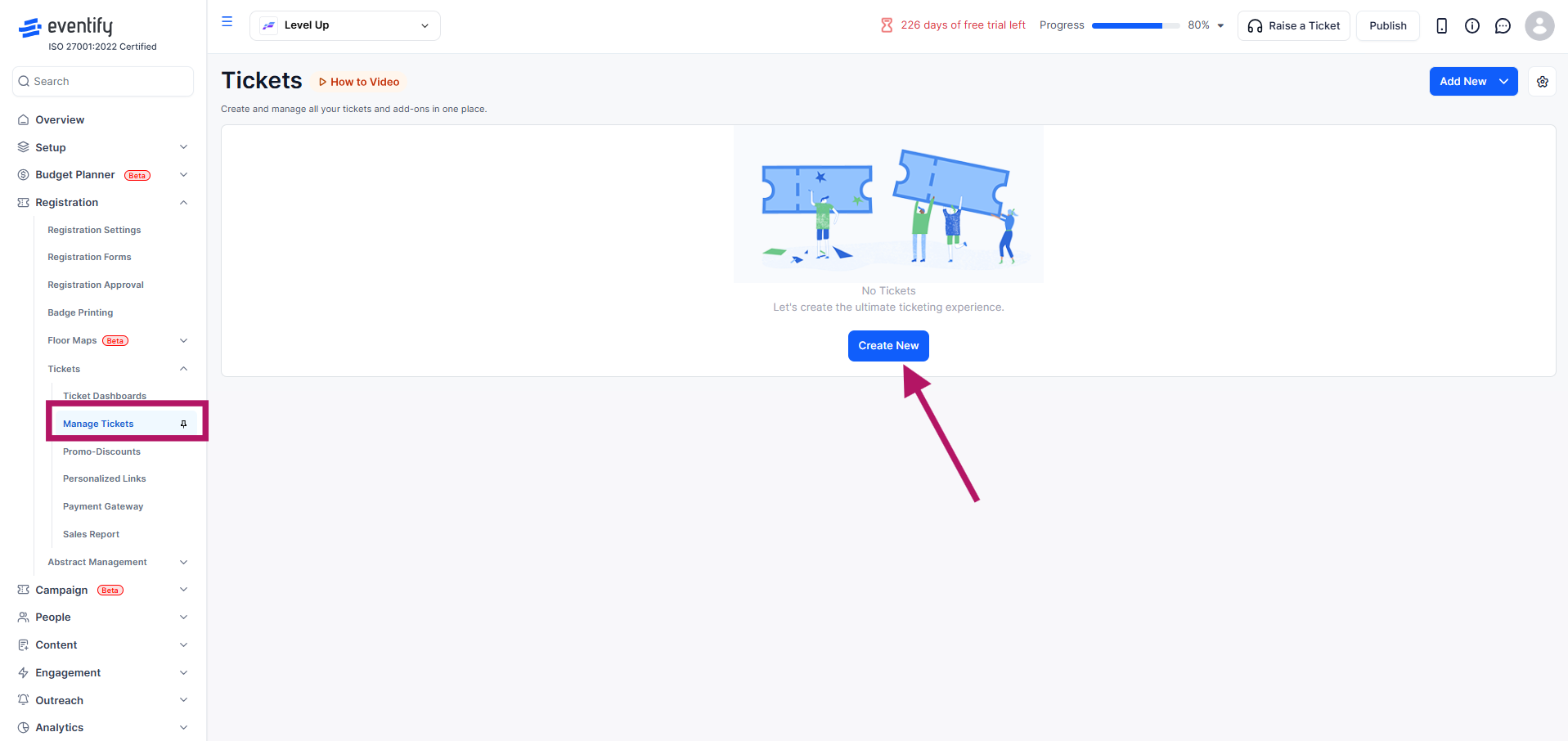This screenshot has height=741, width=1568.
Task: Click the trial days remaining text
Action: pos(963,25)
